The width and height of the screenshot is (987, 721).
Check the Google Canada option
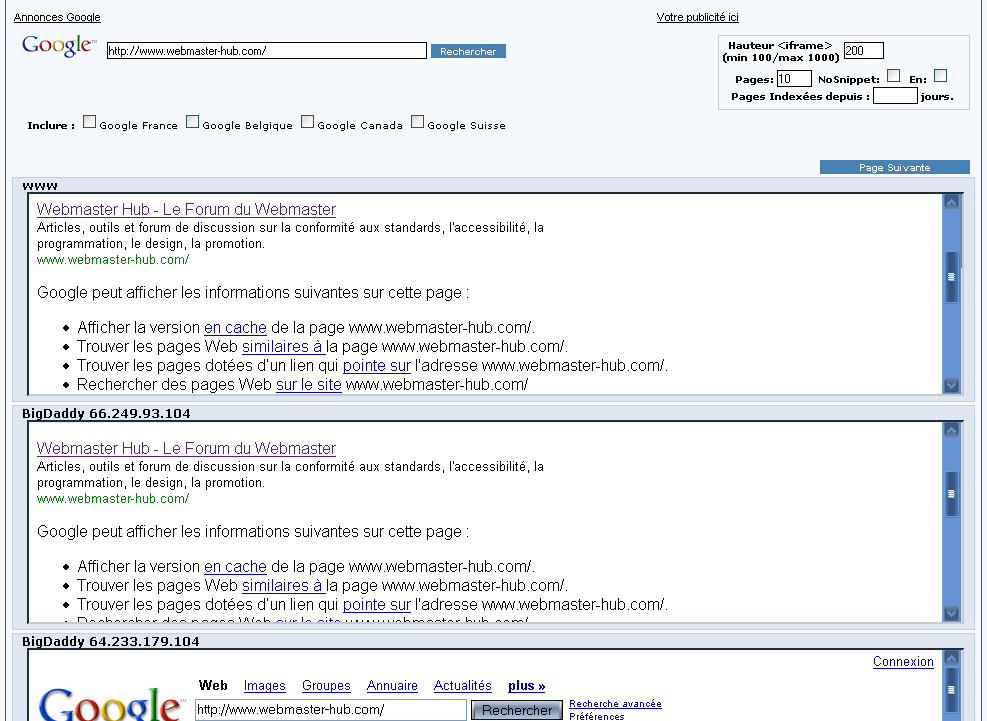[x=307, y=122]
